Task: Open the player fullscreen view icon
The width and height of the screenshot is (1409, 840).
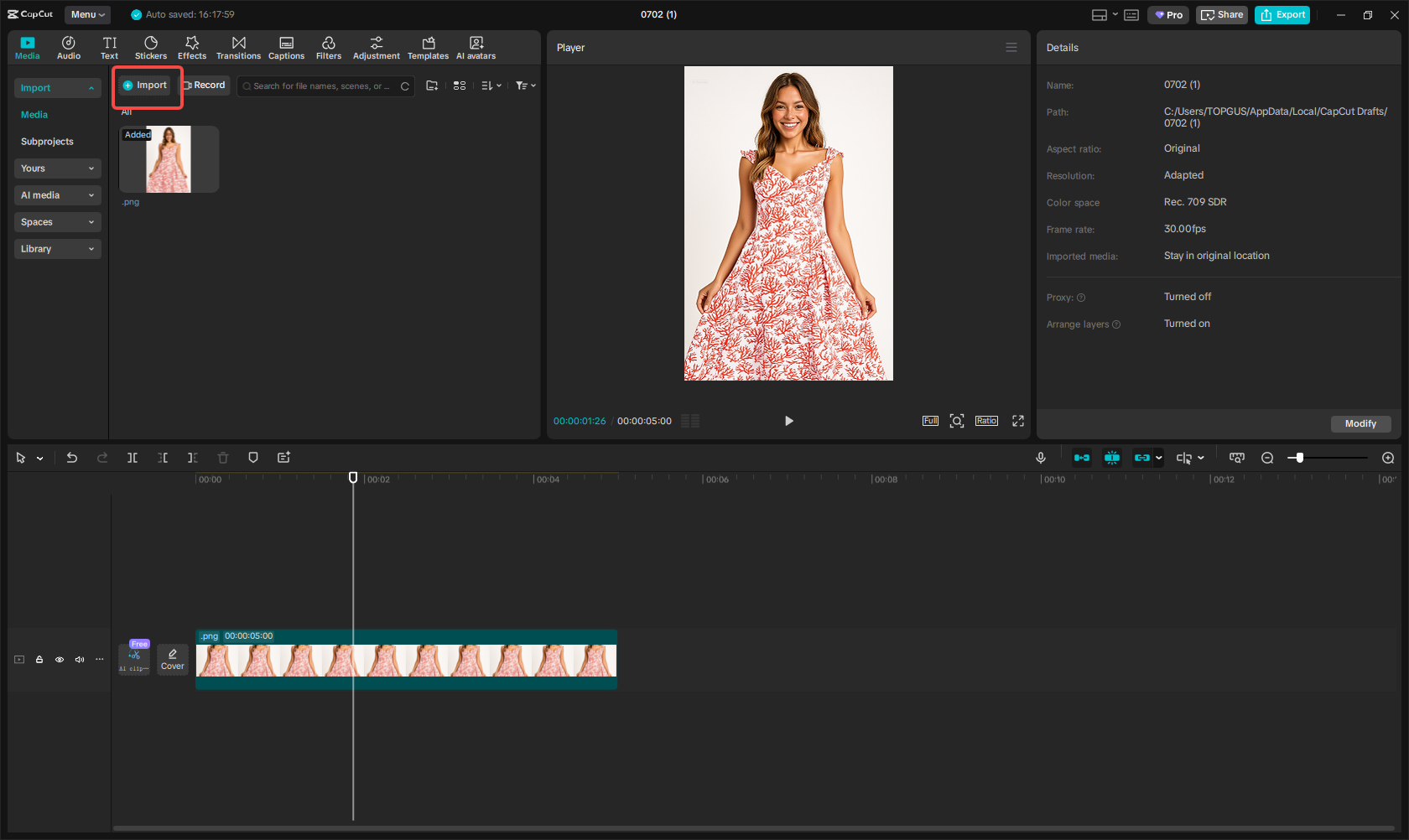Action: [x=1018, y=421]
